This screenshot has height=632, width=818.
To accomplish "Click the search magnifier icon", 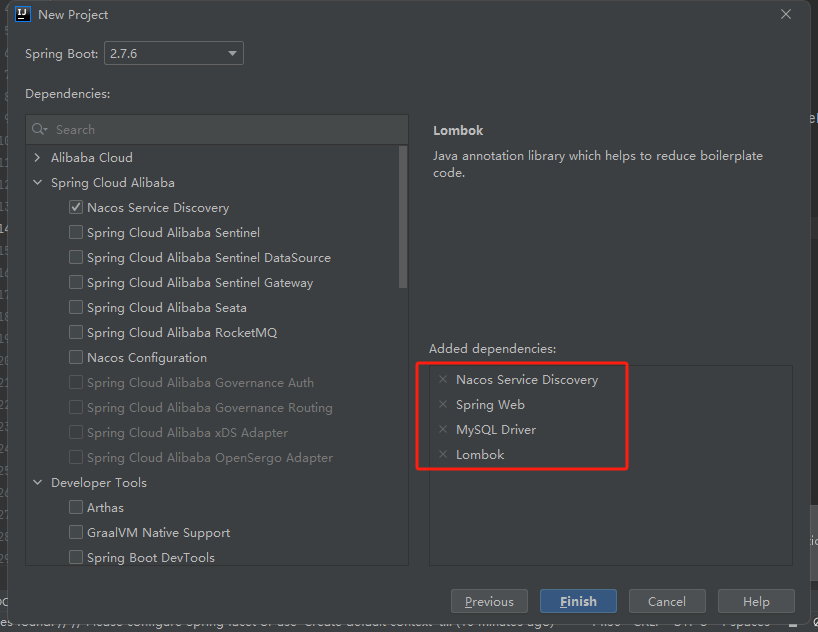I will pos(39,129).
